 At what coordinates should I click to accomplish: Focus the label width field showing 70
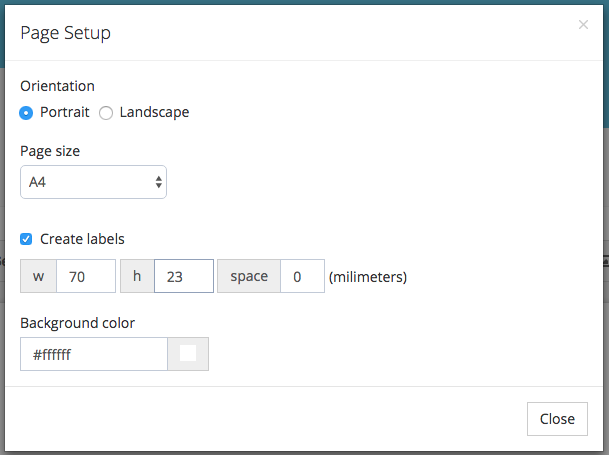point(86,276)
